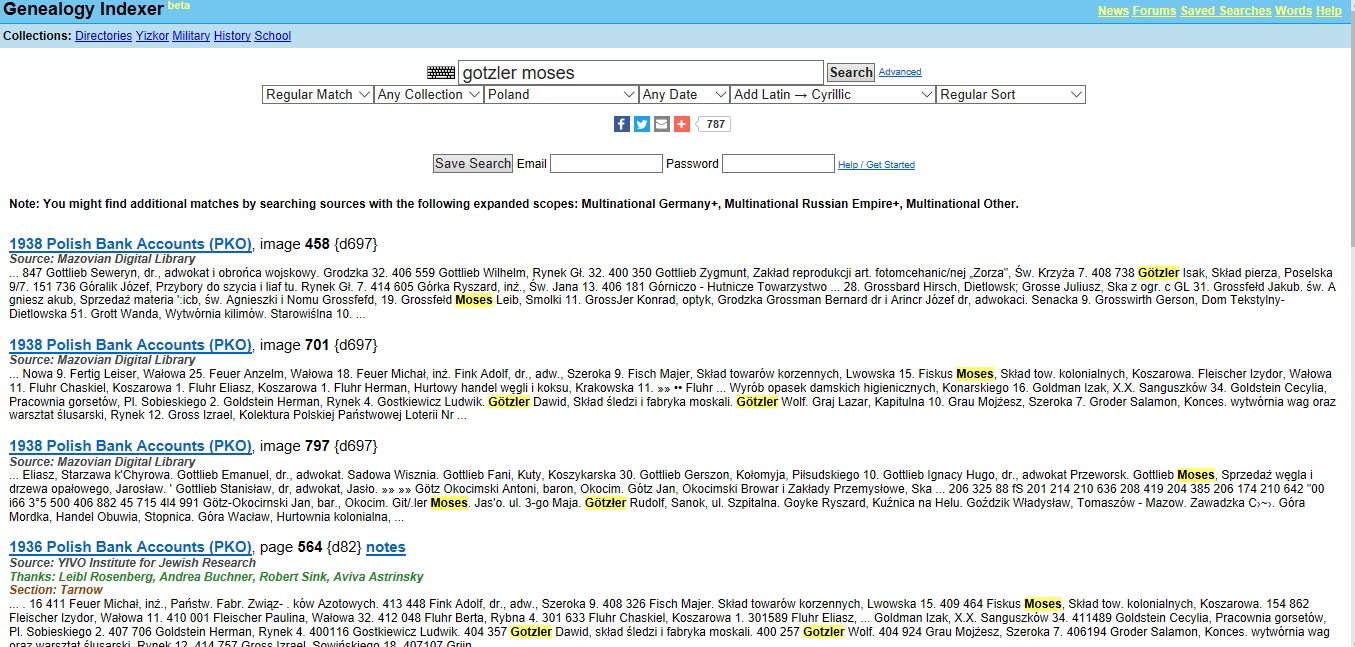Image resolution: width=1355 pixels, height=647 pixels.
Task: Click the Save Search button
Action: coord(473,164)
